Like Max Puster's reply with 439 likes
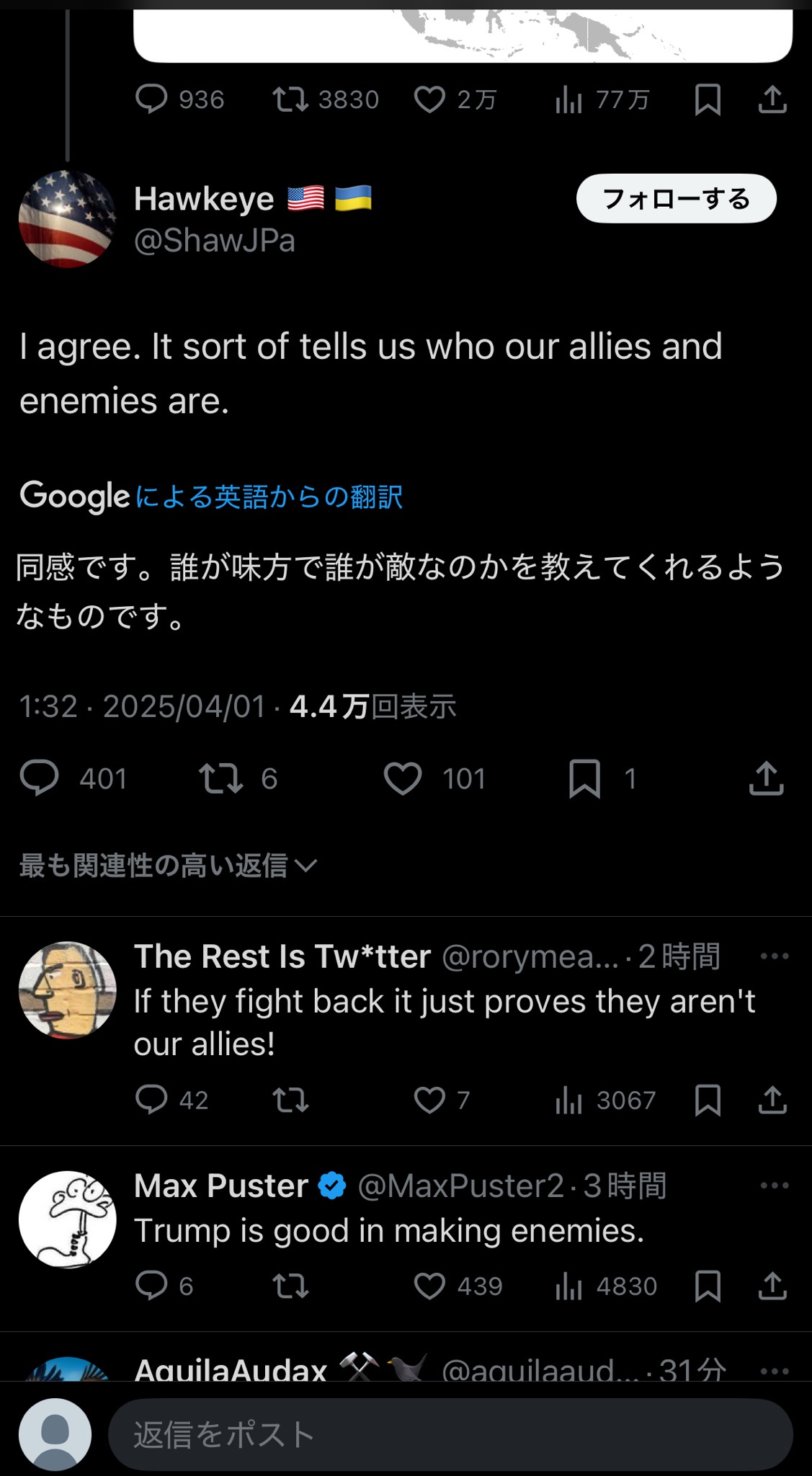This screenshot has height=1476, width=812. coord(430,1286)
